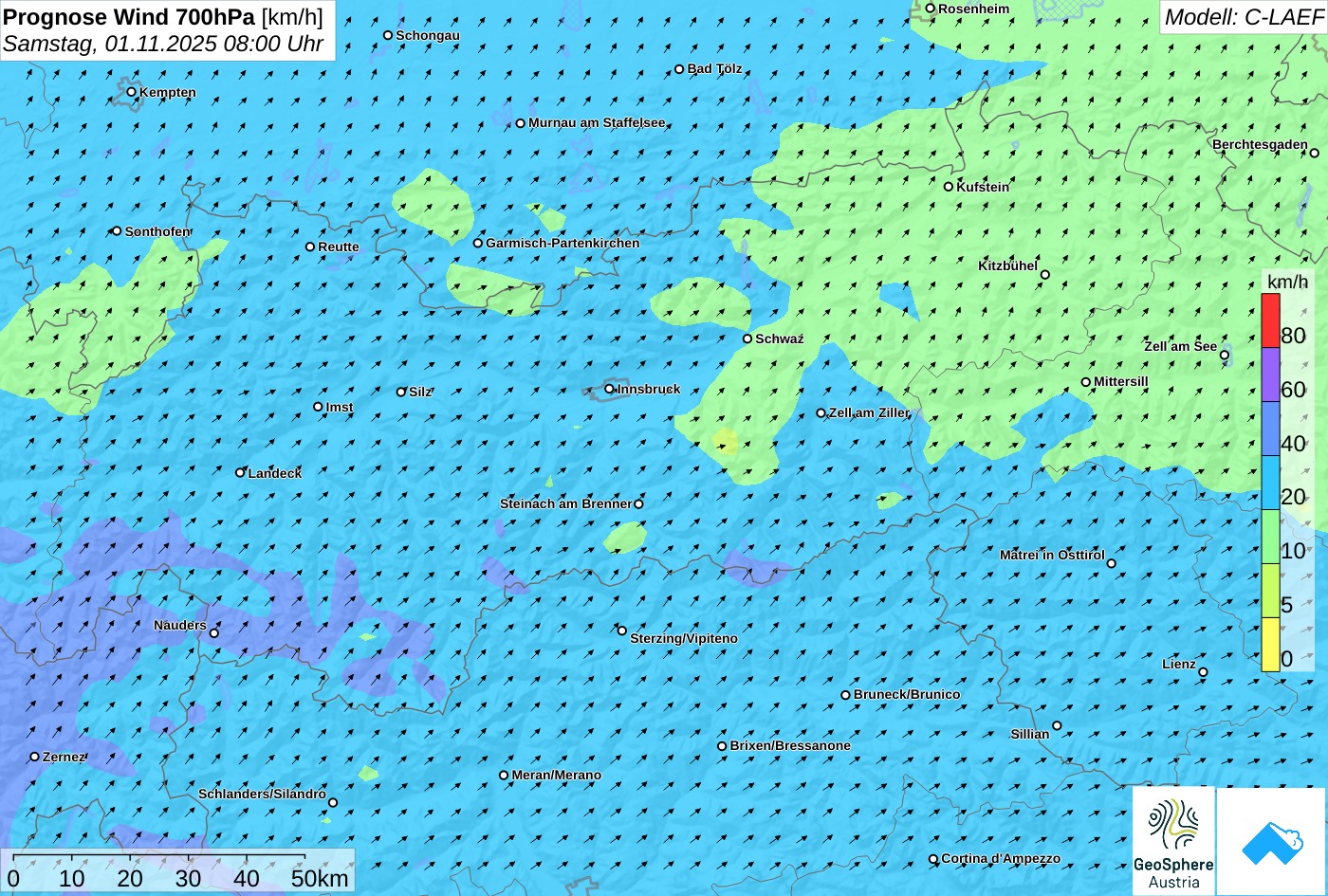Screen dimensions: 1328x896
Task: Select the yellow 0 km/h legend swatch
Action: pyautogui.click(x=1270, y=645)
